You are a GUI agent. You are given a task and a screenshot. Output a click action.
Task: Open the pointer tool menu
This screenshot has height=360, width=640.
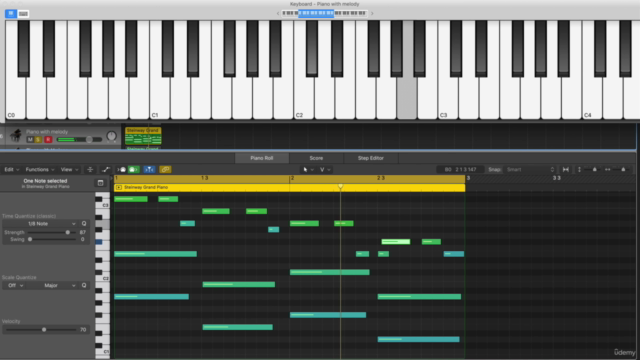point(308,169)
